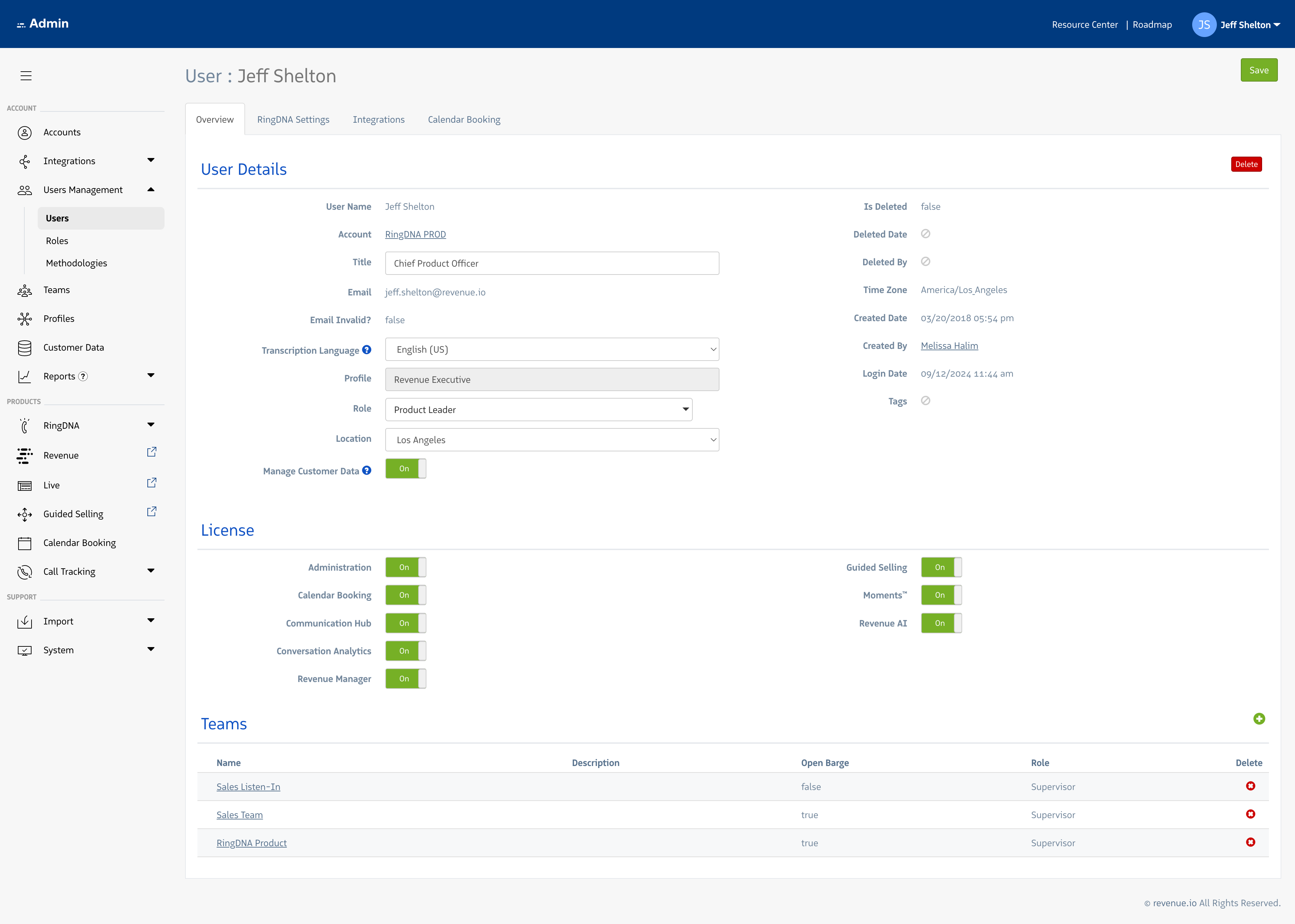Click the Customer Data database icon
Viewport: 1295px width, 924px height.
click(24, 348)
